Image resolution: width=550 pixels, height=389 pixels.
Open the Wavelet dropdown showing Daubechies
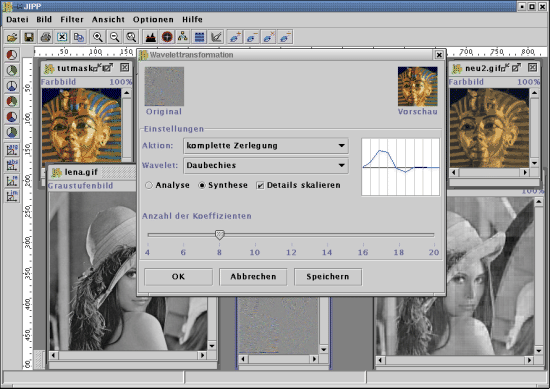[x=266, y=165]
